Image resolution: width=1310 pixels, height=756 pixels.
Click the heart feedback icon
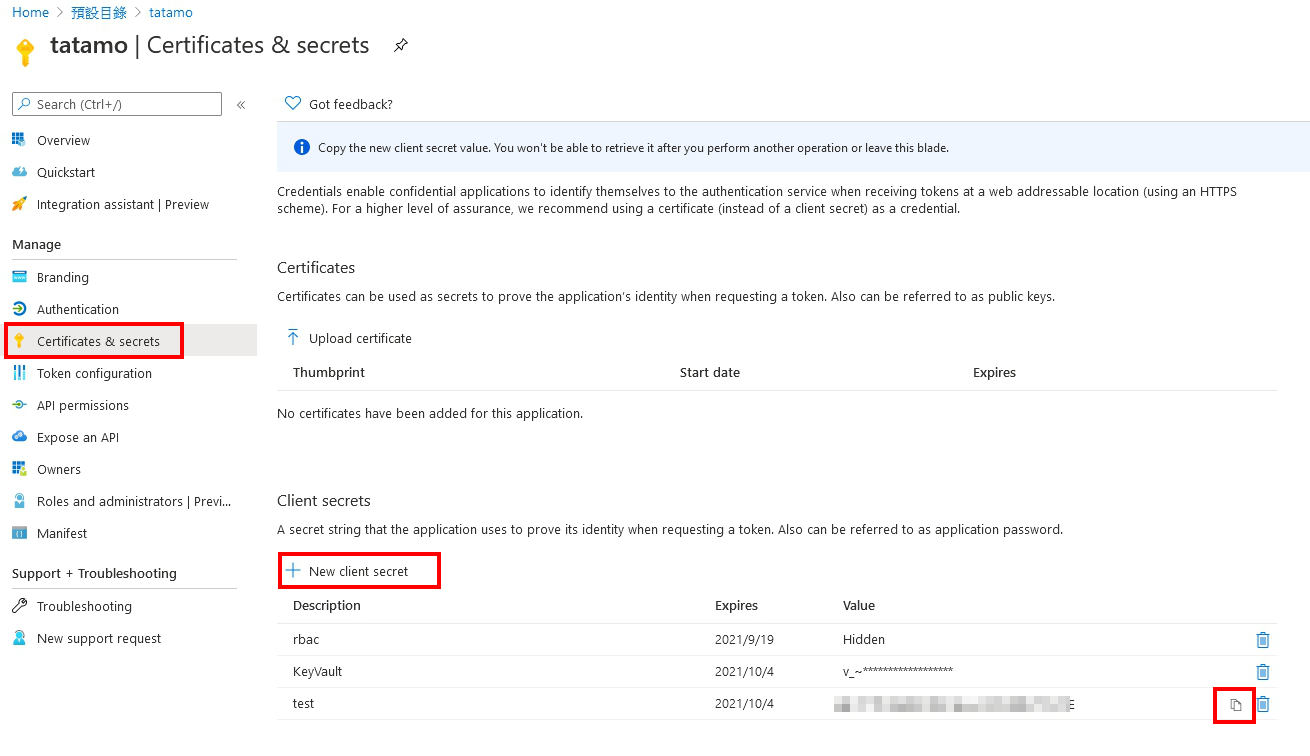pos(293,103)
